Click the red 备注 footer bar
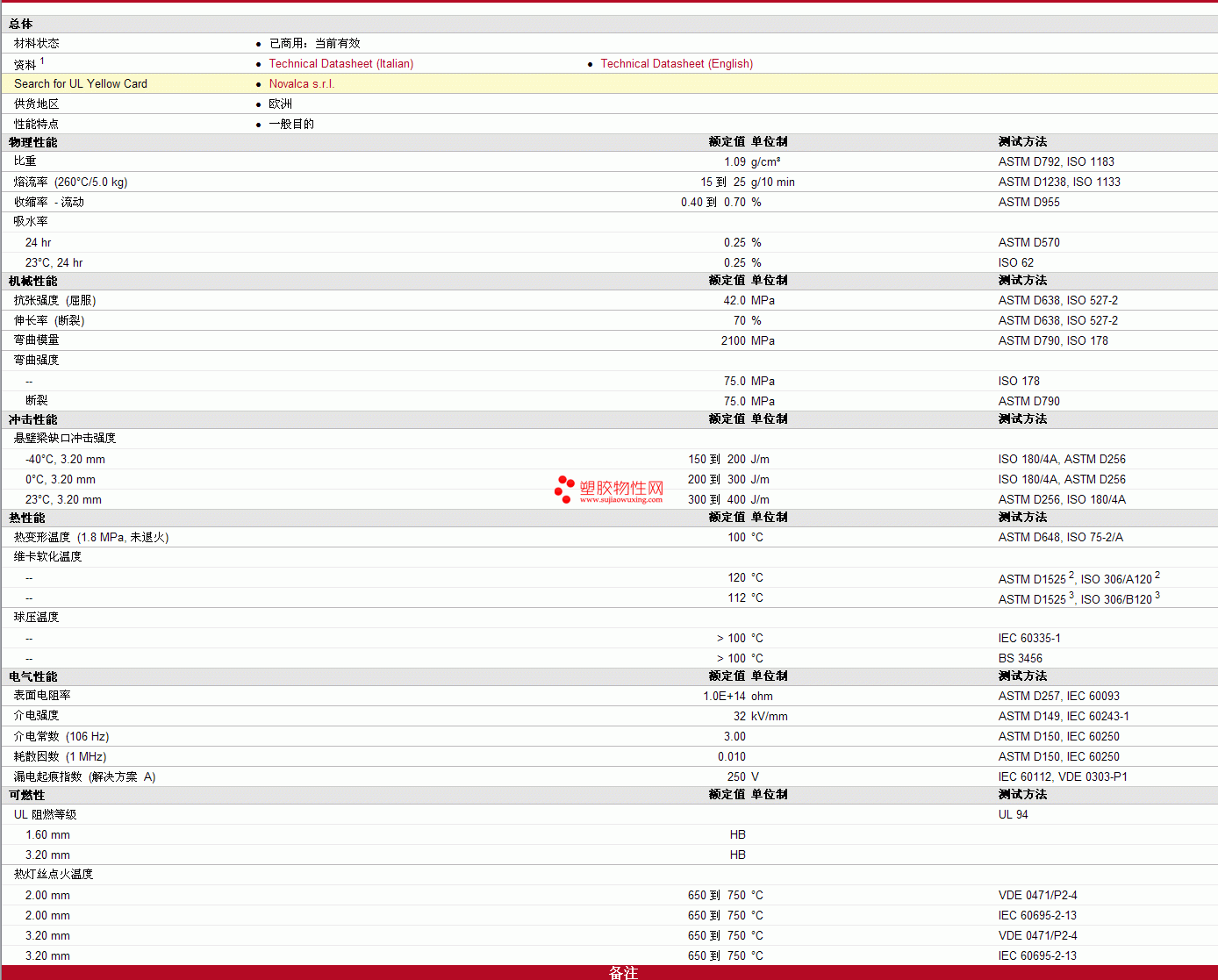 (609, 972)
